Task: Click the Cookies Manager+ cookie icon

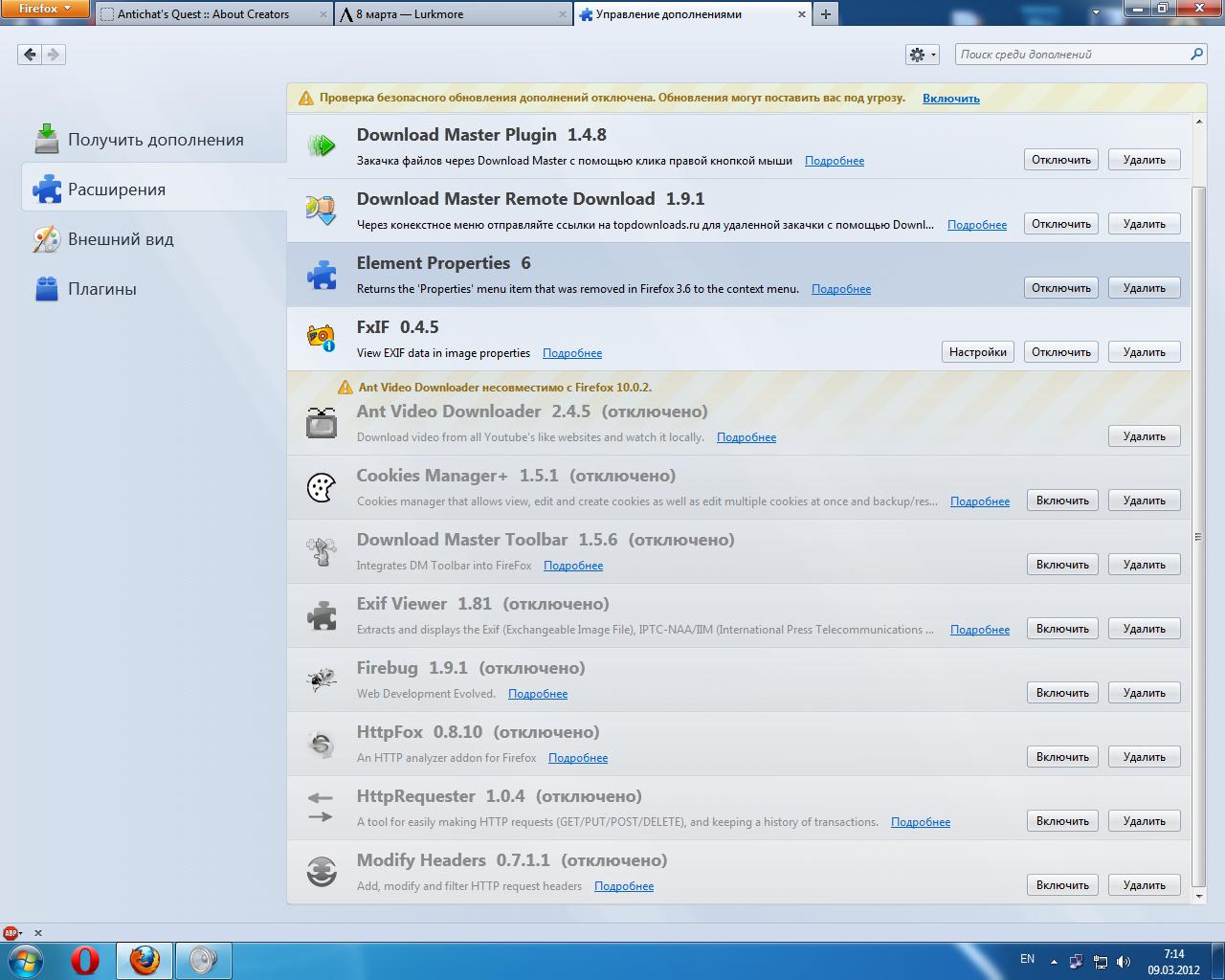Action: pyautogui.click(x=322, y=487)
